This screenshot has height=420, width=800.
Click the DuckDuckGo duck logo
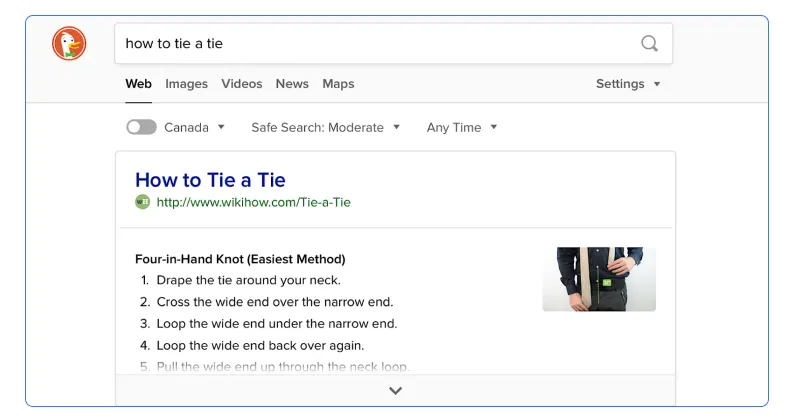click(69, 43)
